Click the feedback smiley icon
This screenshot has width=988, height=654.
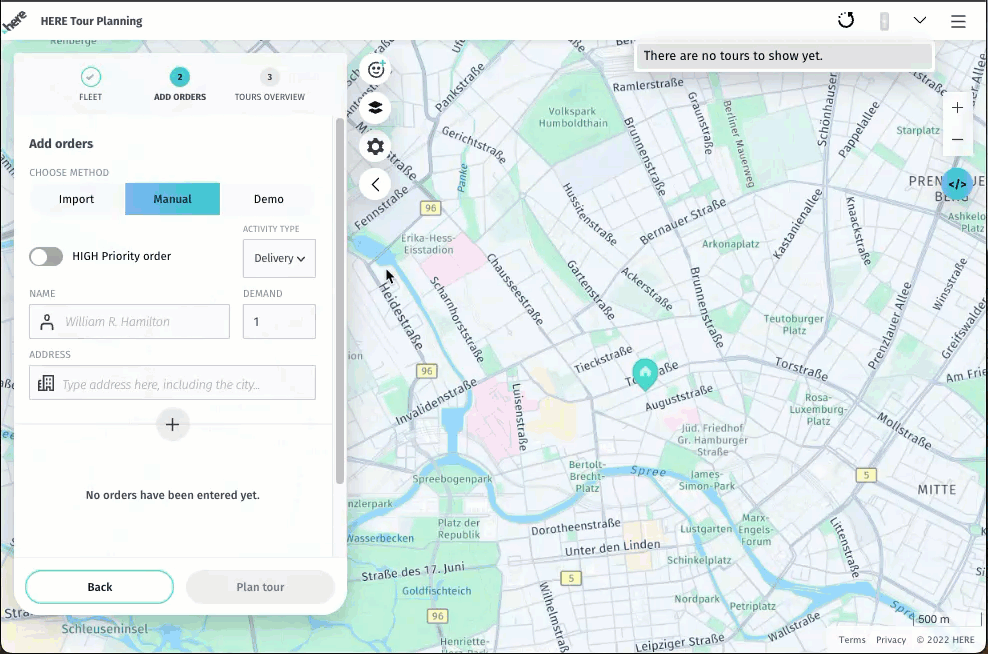[x=376, y=69]
